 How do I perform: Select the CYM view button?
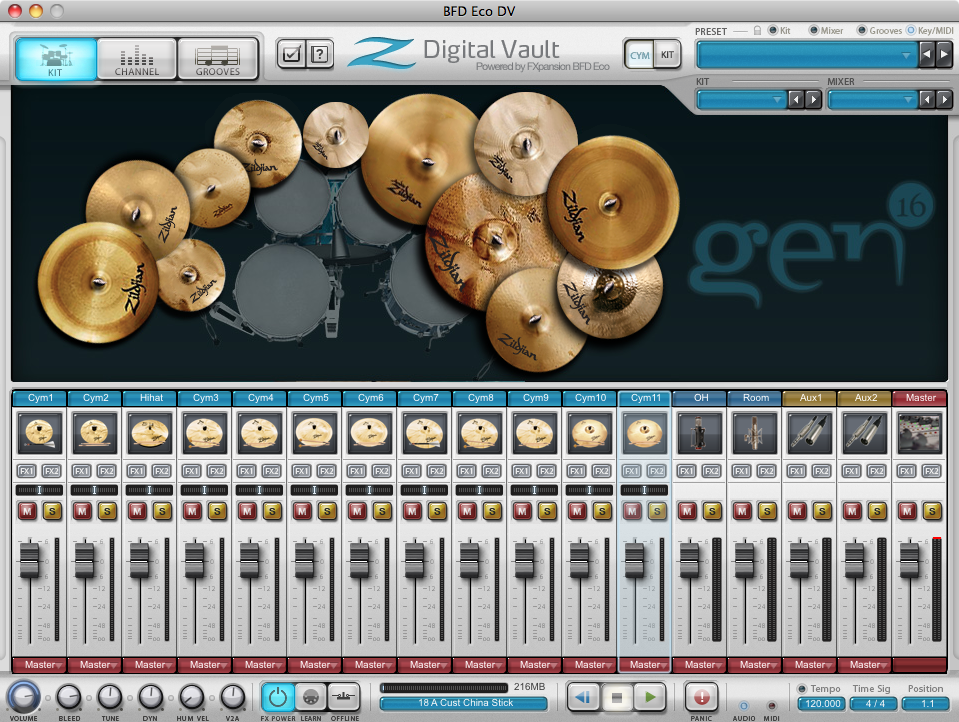[x=639, y=55]
